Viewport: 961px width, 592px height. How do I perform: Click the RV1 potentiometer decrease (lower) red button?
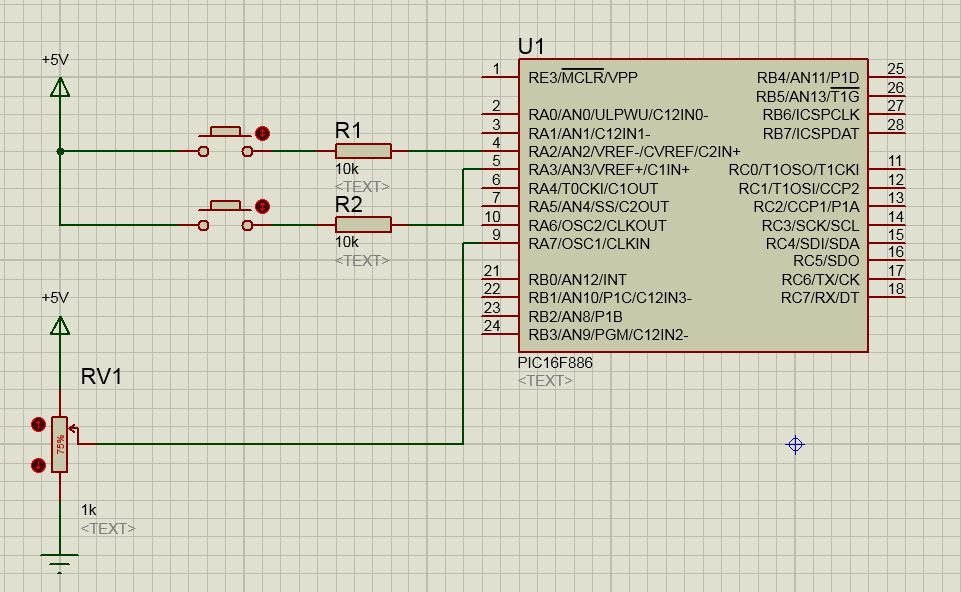[x=38, y=465]
